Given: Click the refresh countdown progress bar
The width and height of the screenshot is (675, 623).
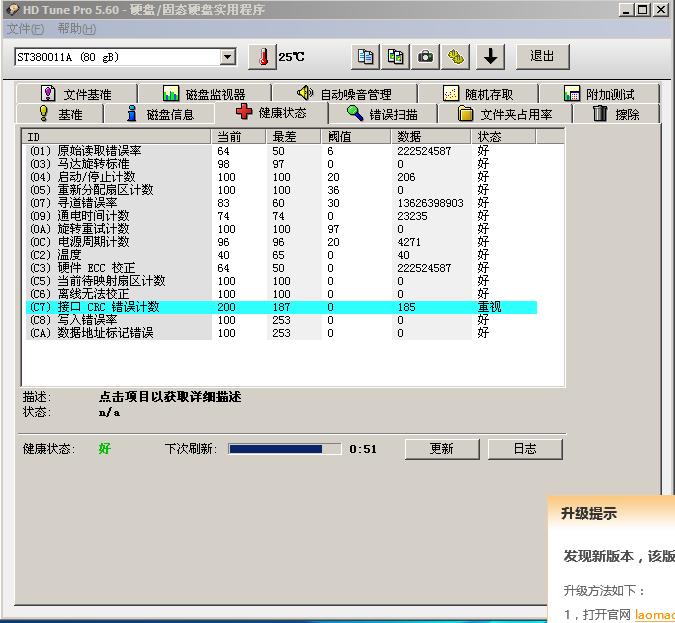Looking at the screenshot, I should (285, 449).
